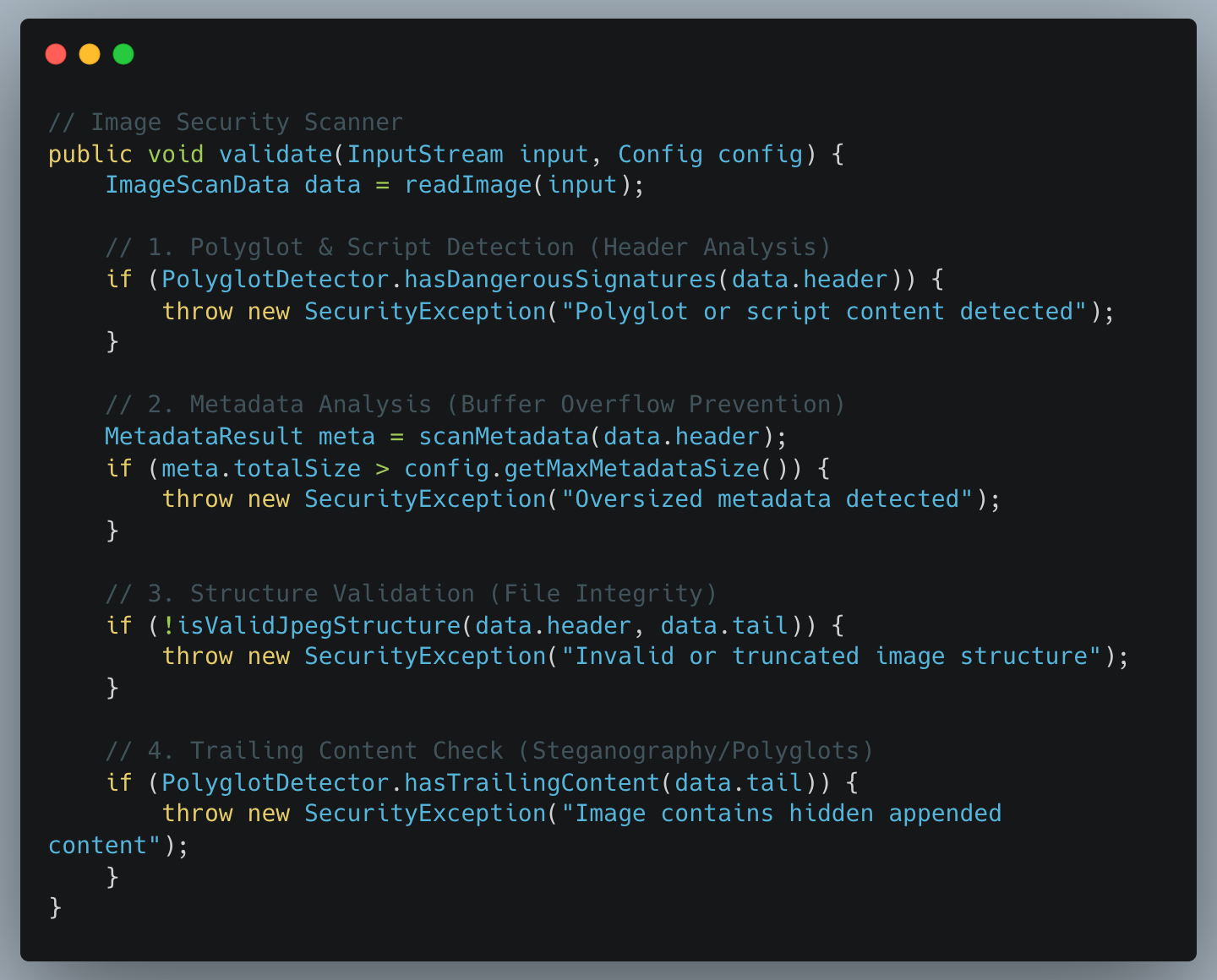Click the getMaxMetadataSize method call
Image resolution: width=1217 pixels, height=980 pixels.
[632, 469]
